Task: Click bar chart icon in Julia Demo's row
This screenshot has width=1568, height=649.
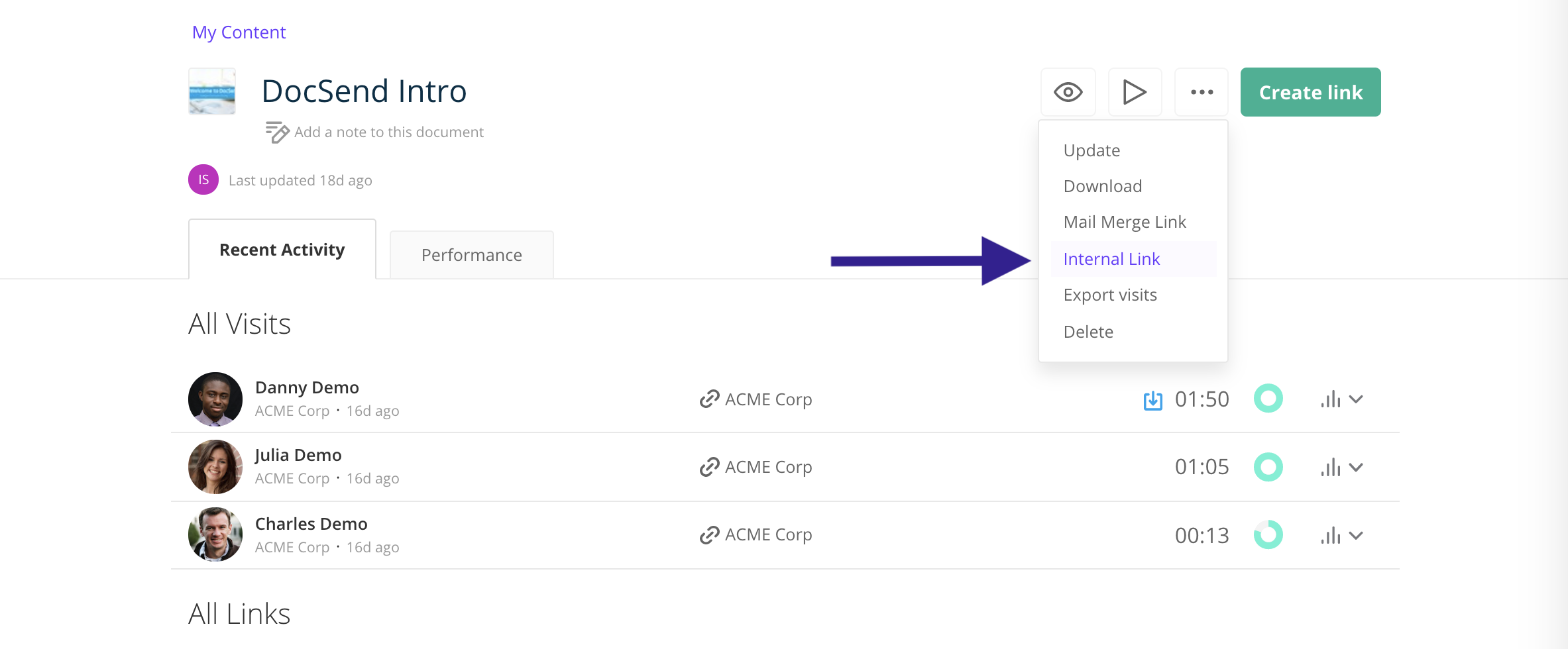Action: pyautogui.click(x=1330, y=467)
